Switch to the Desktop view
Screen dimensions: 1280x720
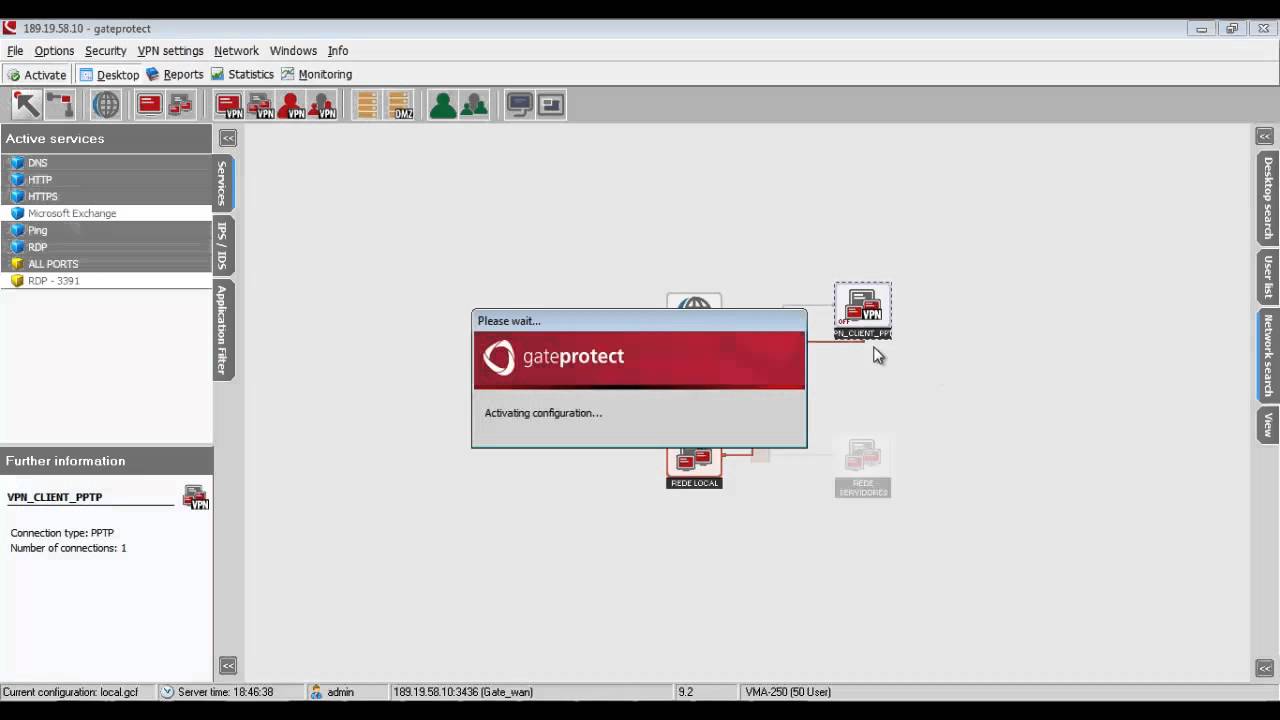(109, 75)
